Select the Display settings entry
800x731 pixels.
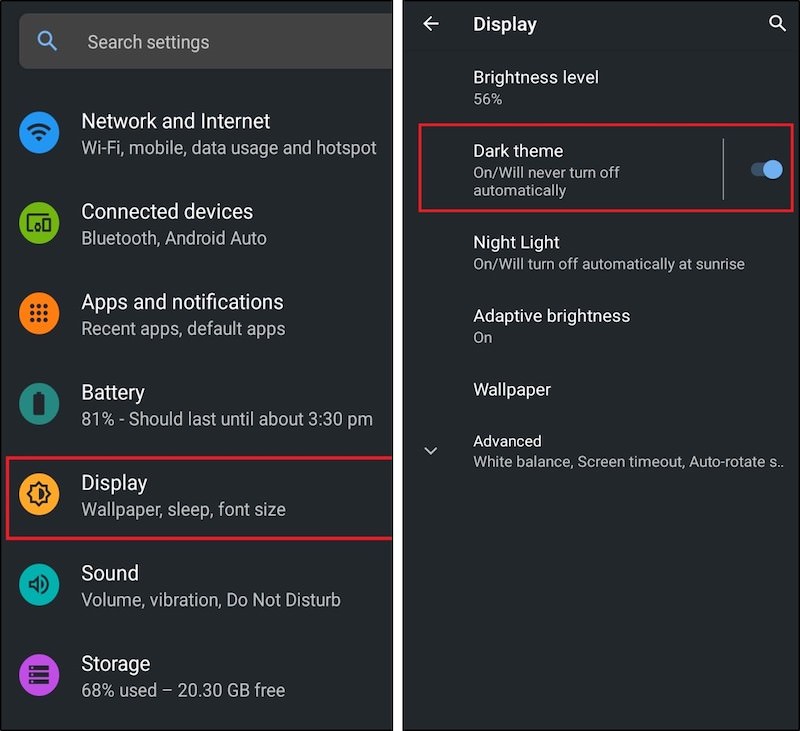(199, 497)
